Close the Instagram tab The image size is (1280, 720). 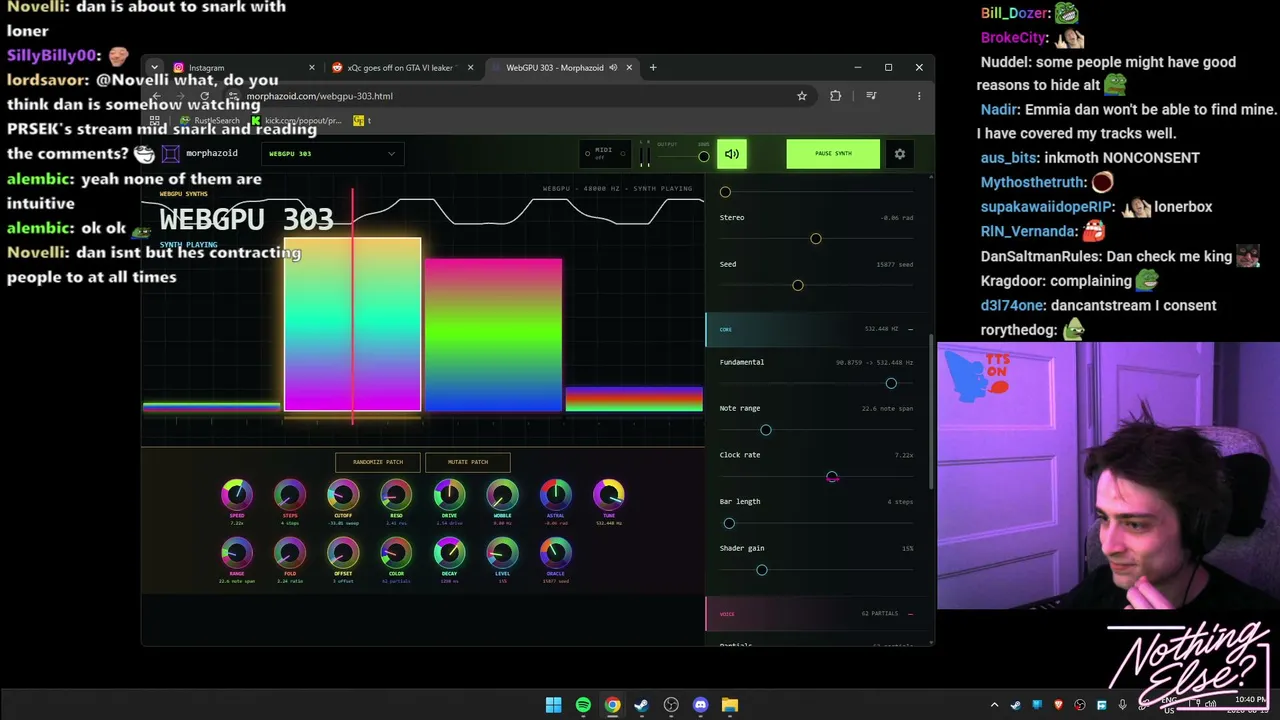click(x=312, y=67)
